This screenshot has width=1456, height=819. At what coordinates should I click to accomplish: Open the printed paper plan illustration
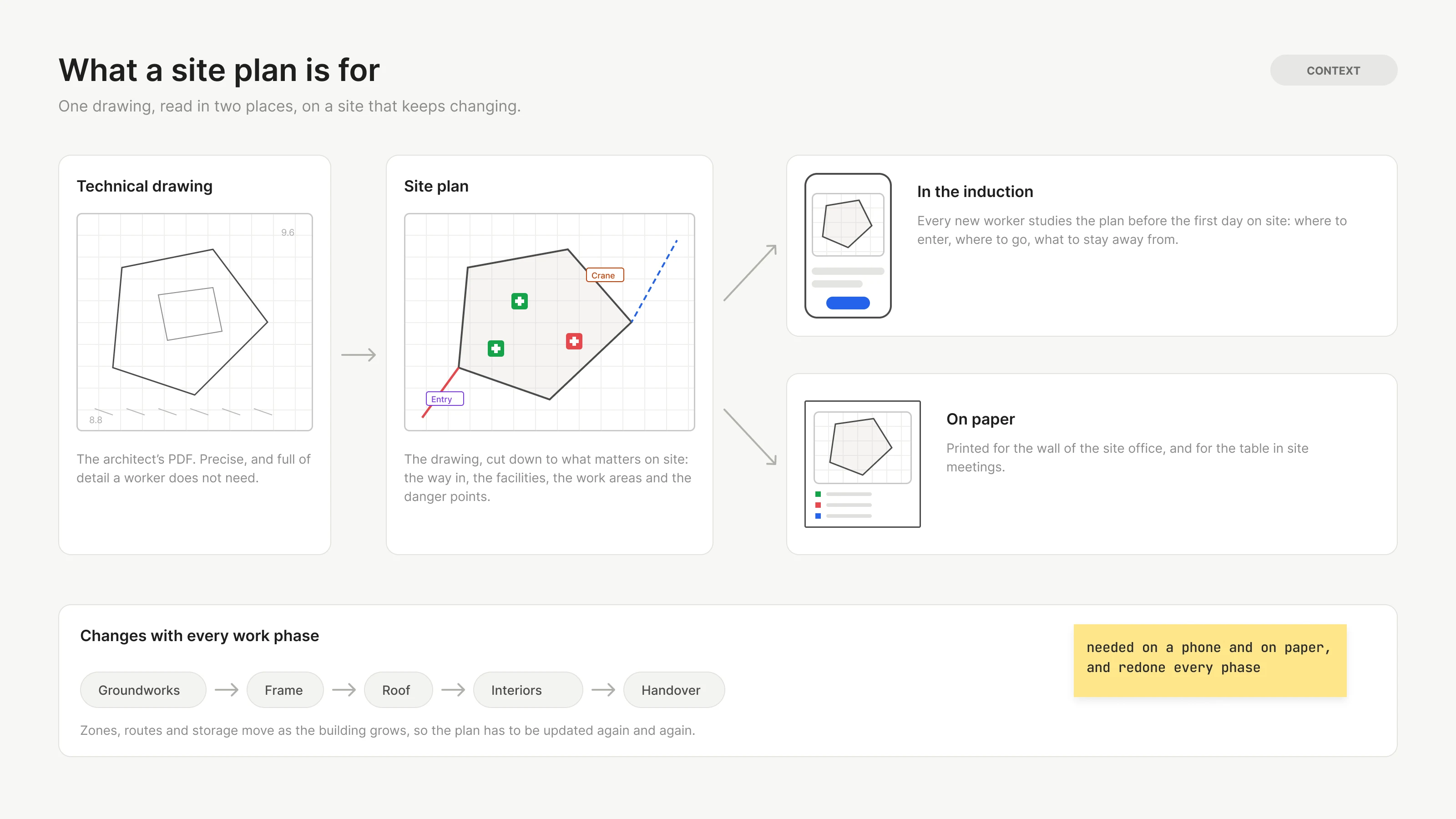coord(863,464)
